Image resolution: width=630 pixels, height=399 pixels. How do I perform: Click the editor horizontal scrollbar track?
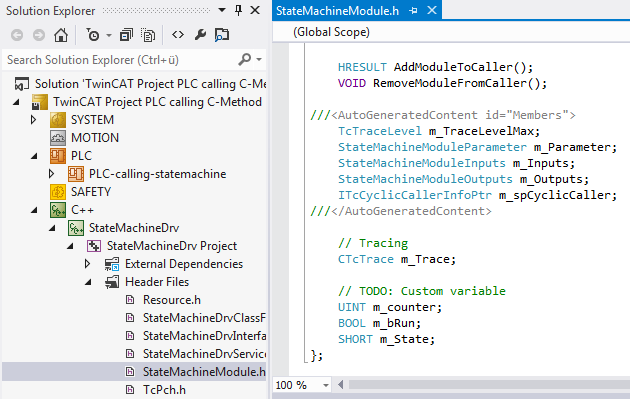click(x=489, y=385)
